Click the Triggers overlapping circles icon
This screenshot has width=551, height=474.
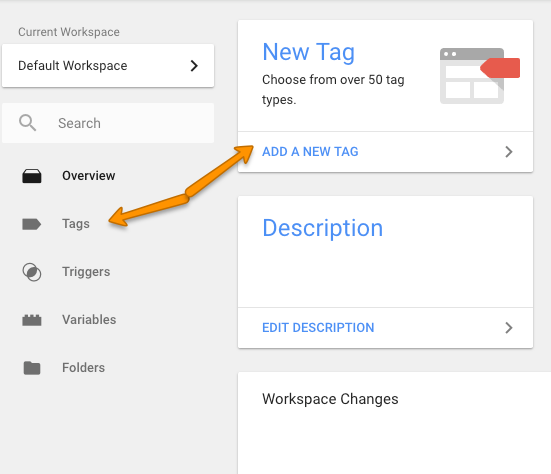pyautogui.click(x=32, y=272)
